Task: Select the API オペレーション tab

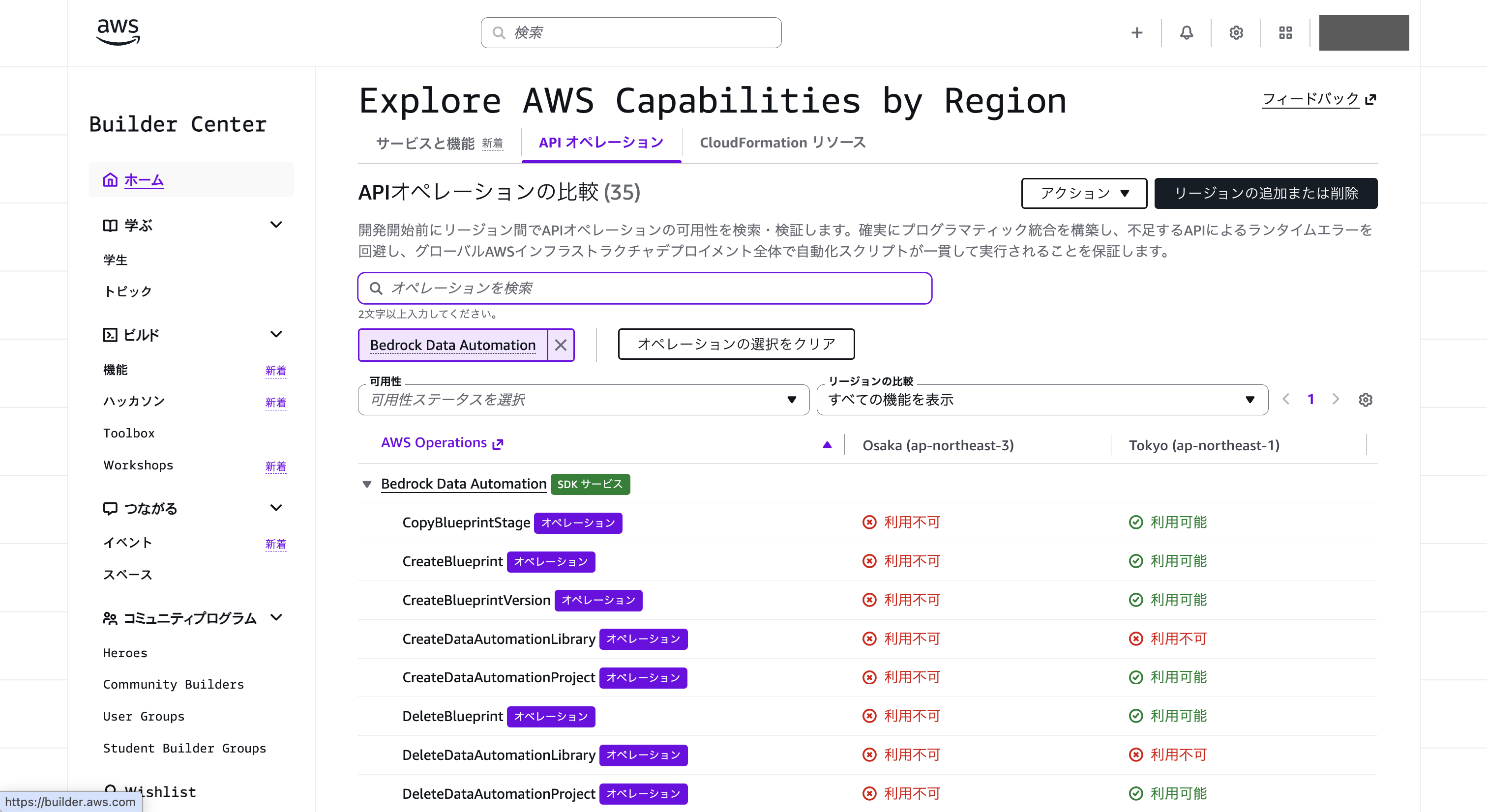Action: tap(601, 143)
